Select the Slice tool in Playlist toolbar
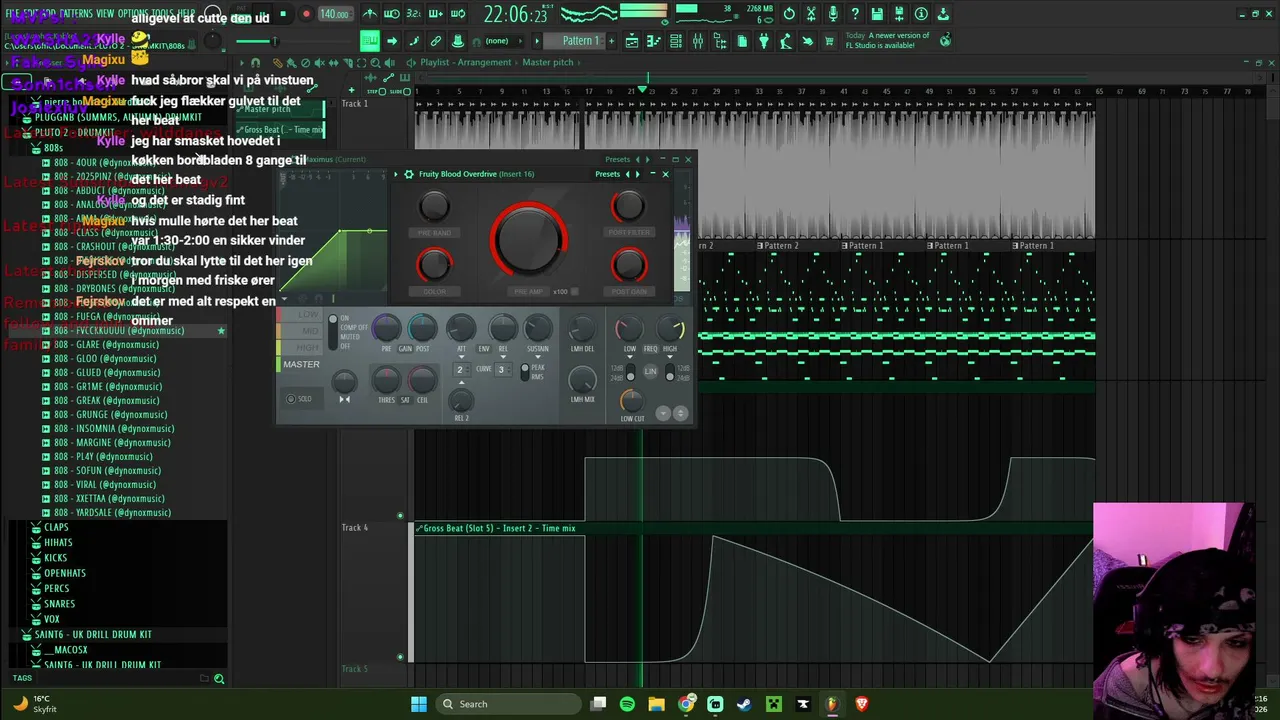The height and width of the screenshot is (720, 1280). tap(347, 63)
